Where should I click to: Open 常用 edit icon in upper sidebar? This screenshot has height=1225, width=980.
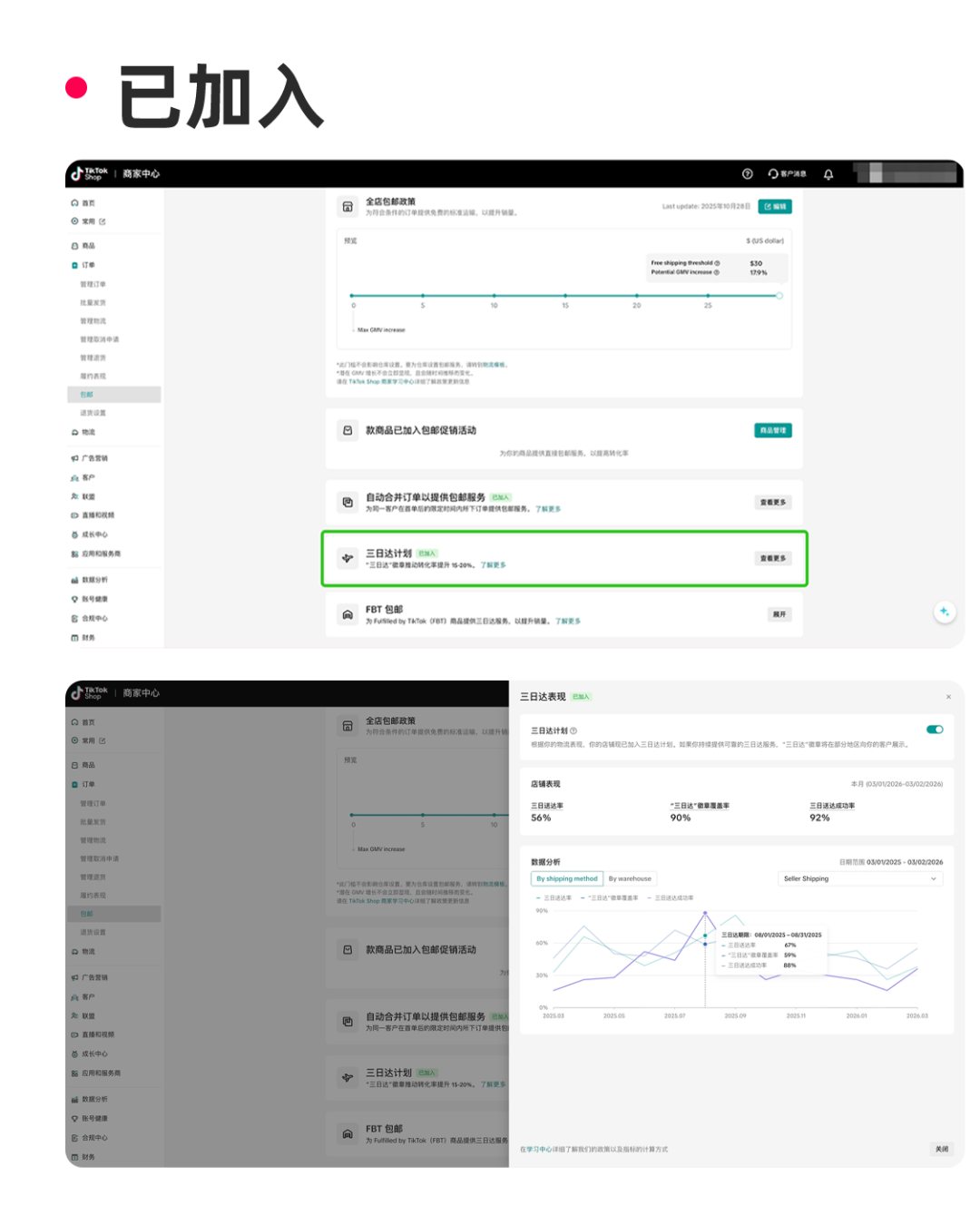click(x=103, y=221)
